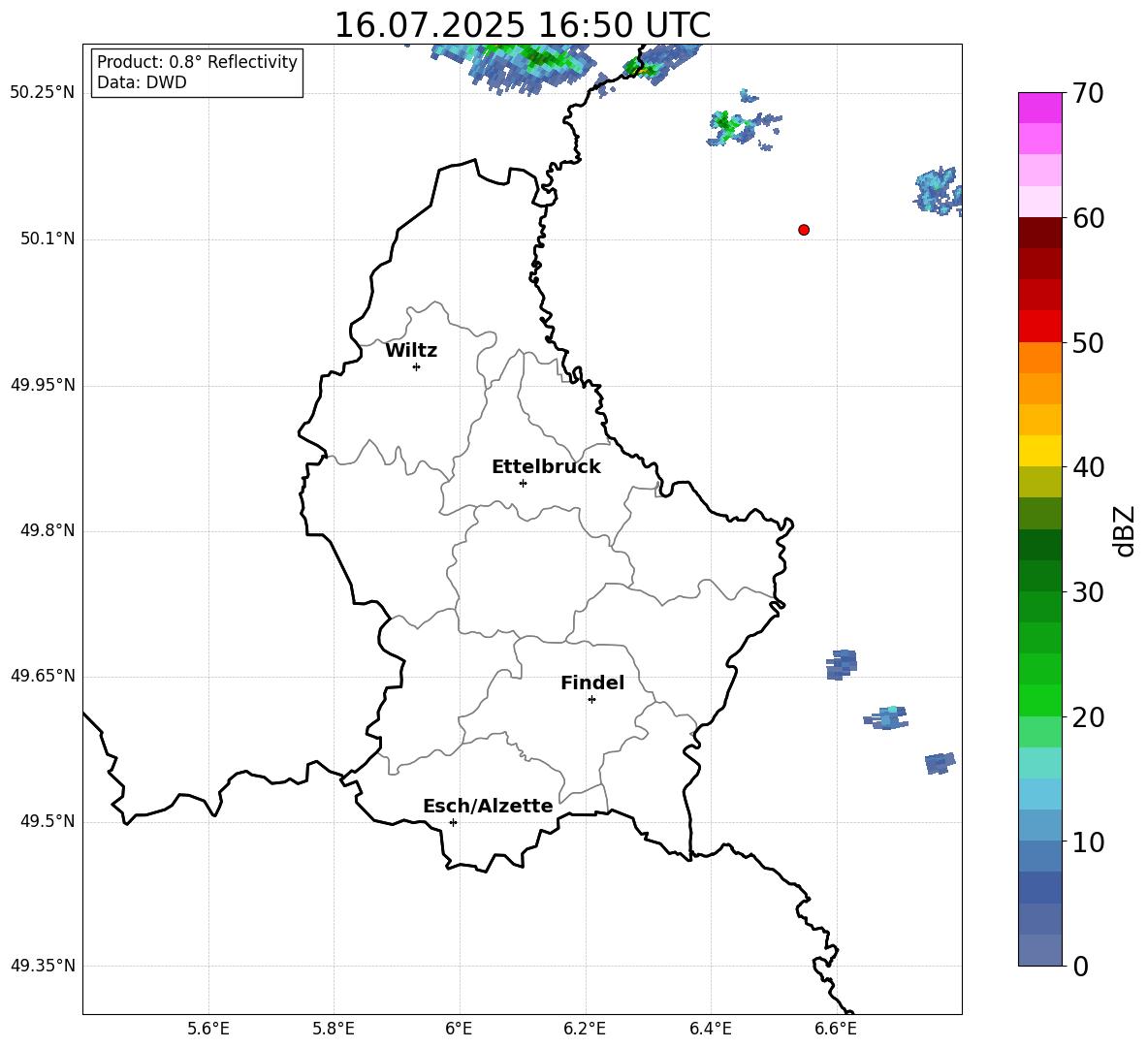Click the 5.8°E longitude label
Screen dimensions: 1148x1048
click(x=334, y=1029)
